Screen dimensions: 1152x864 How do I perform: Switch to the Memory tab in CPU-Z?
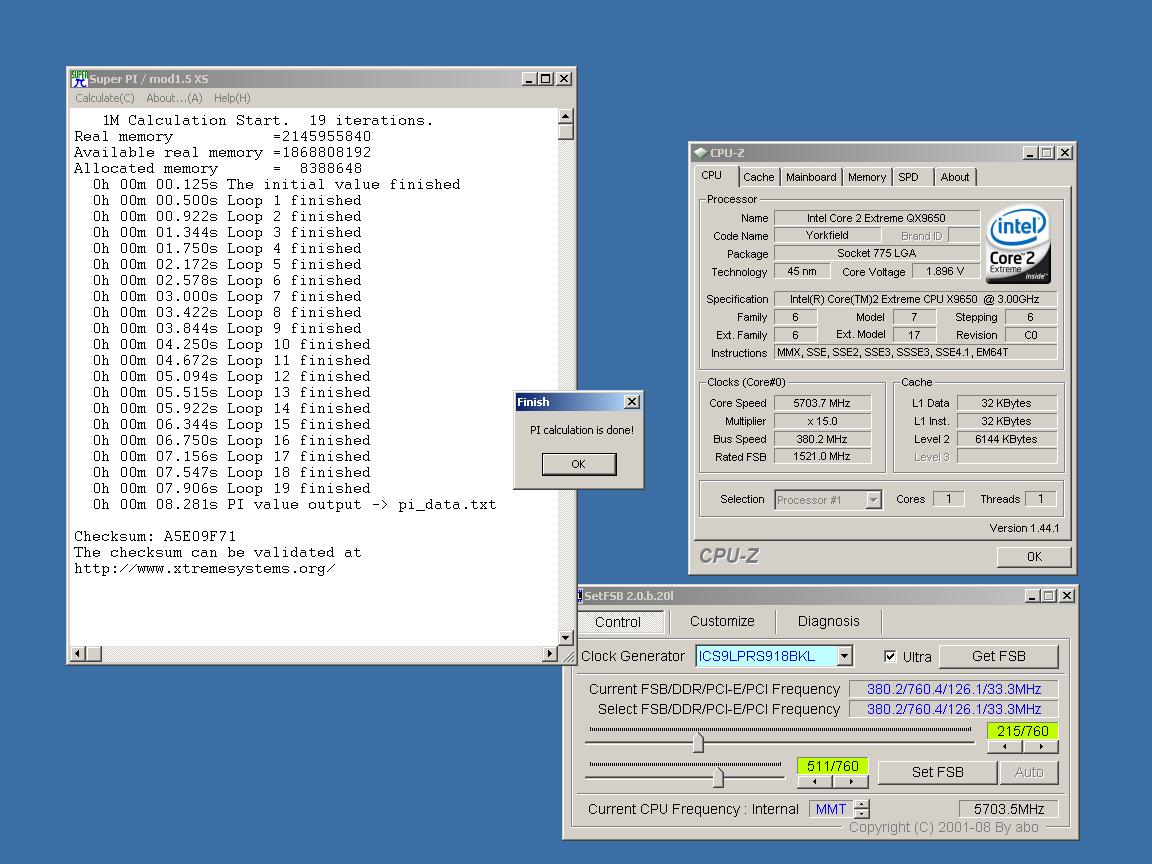[867, 177]
